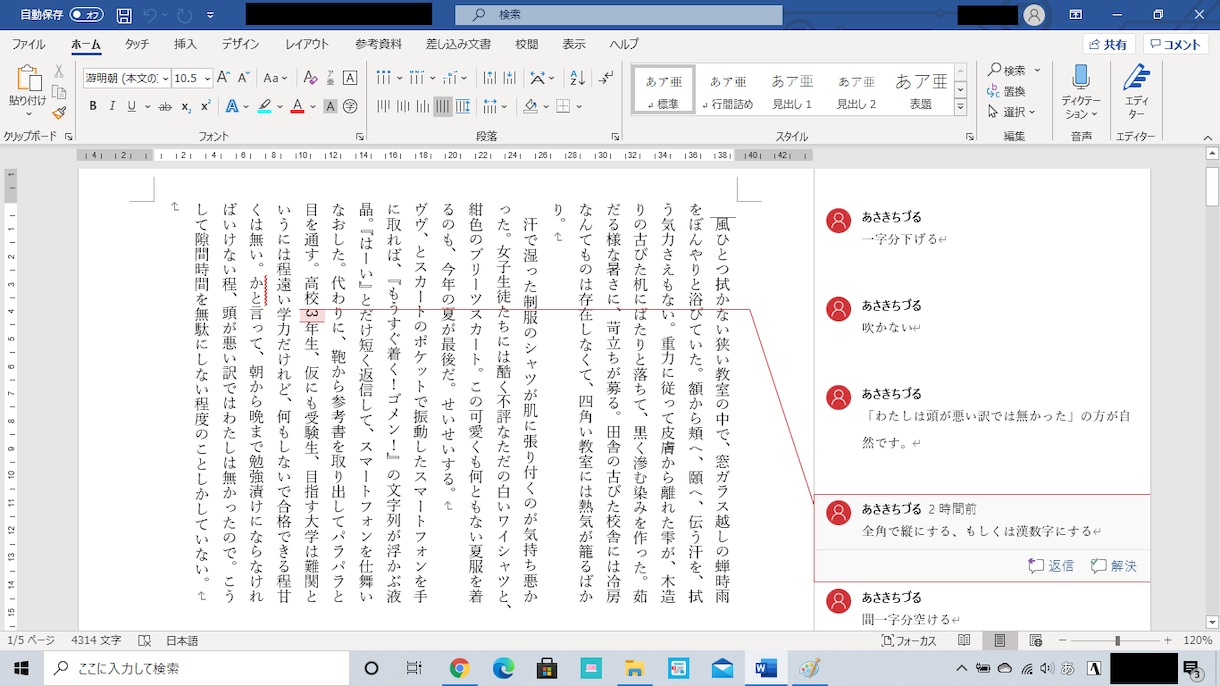Click the Save icon in title bar

click(x=123, y=15)
